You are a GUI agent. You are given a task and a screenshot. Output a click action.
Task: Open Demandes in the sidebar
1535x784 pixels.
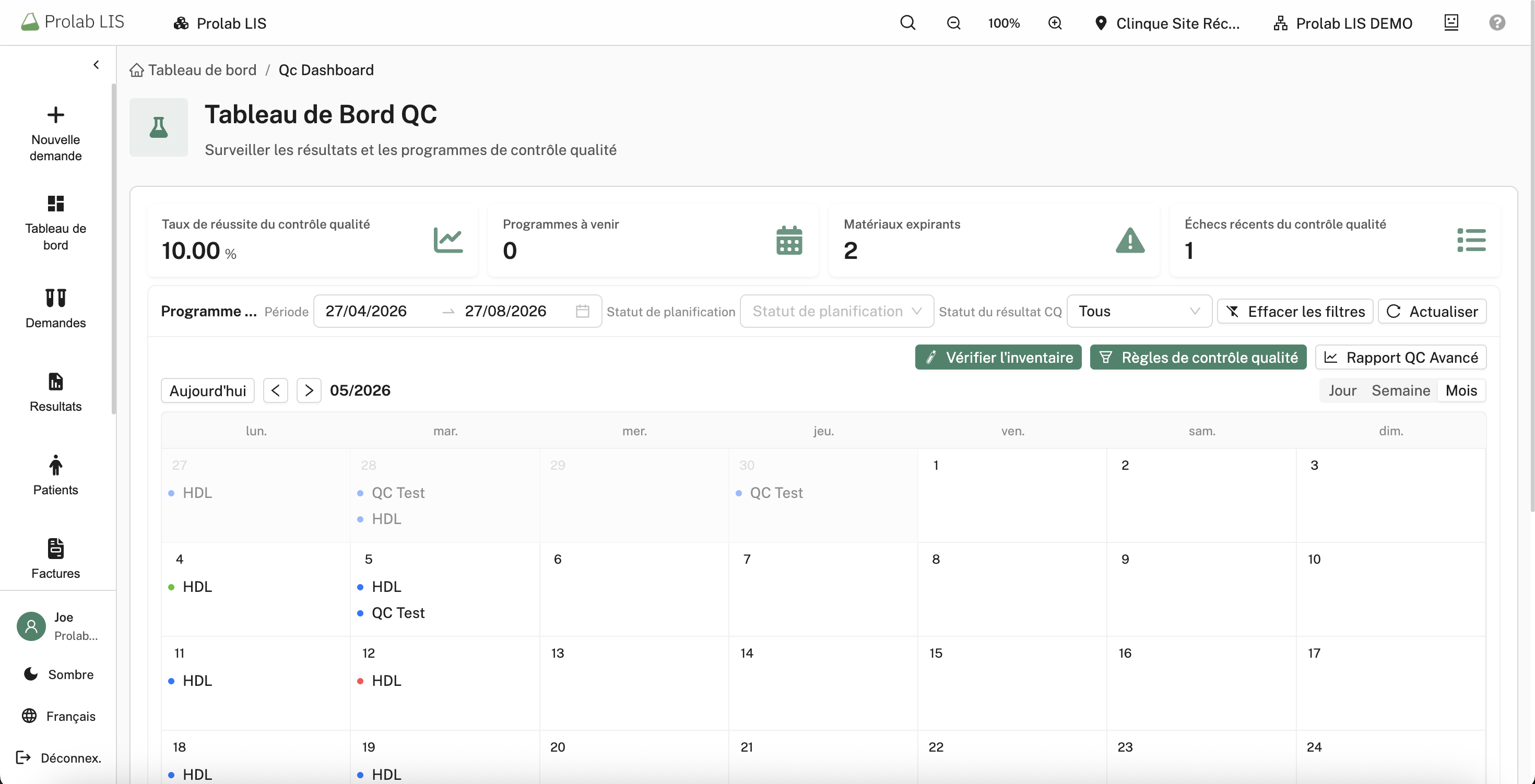tap(55, 308)
